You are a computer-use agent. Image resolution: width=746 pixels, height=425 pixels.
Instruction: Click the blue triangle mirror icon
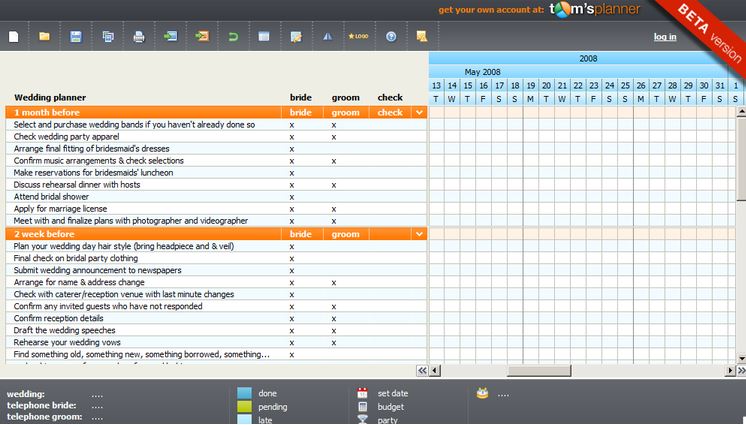tap(327, 36)
